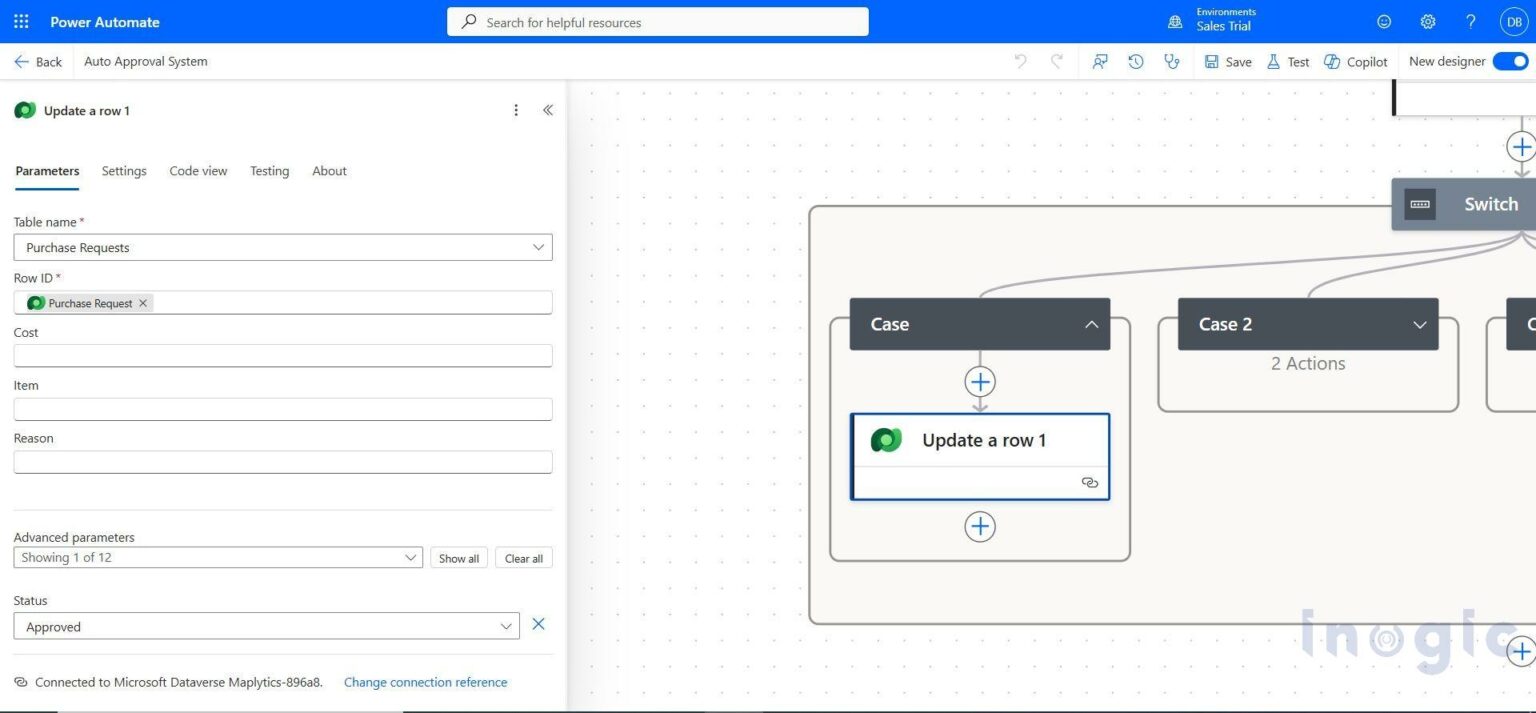Open the Copilot pane
Image resolution: width=1536 pixels, height=713 pixels.
click(x=1356, y=61)
